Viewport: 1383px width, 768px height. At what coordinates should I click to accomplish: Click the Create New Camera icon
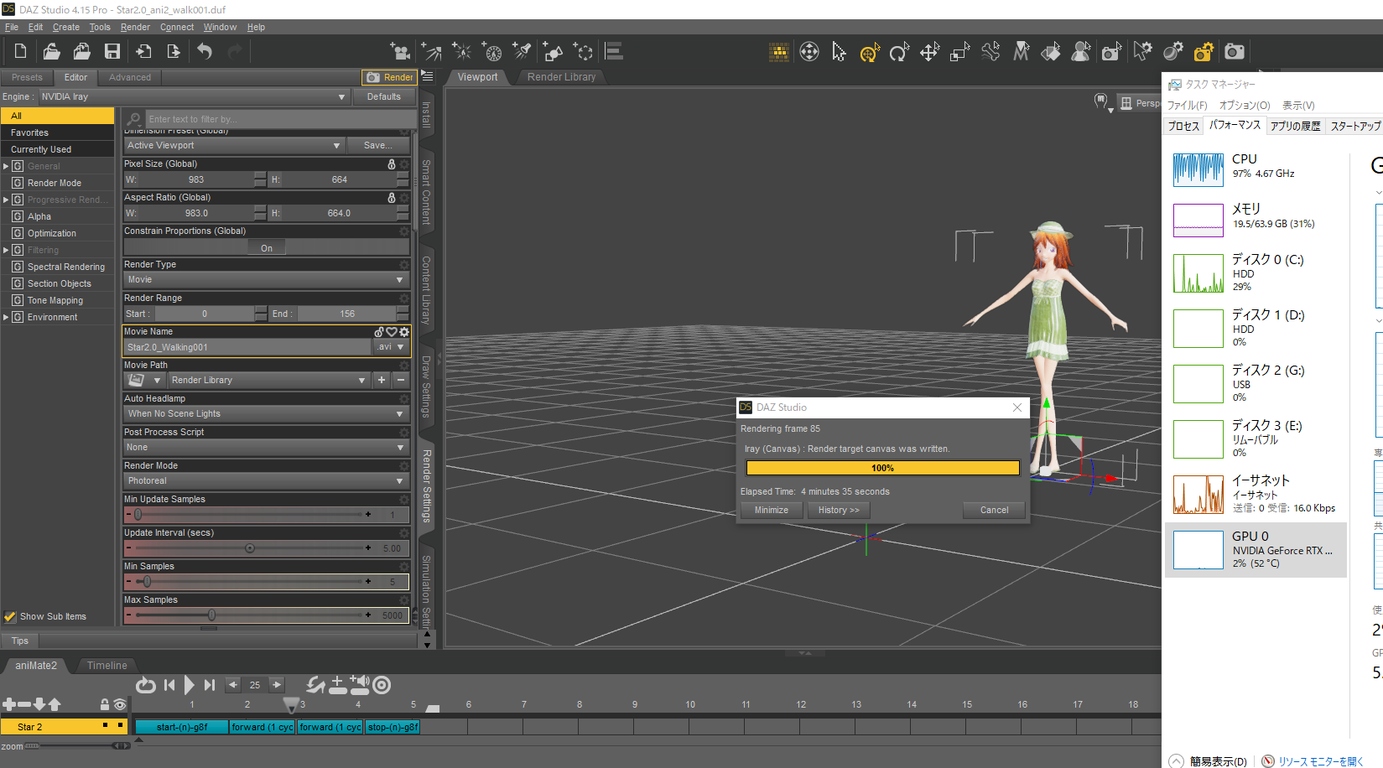click(x=399, y=52)
